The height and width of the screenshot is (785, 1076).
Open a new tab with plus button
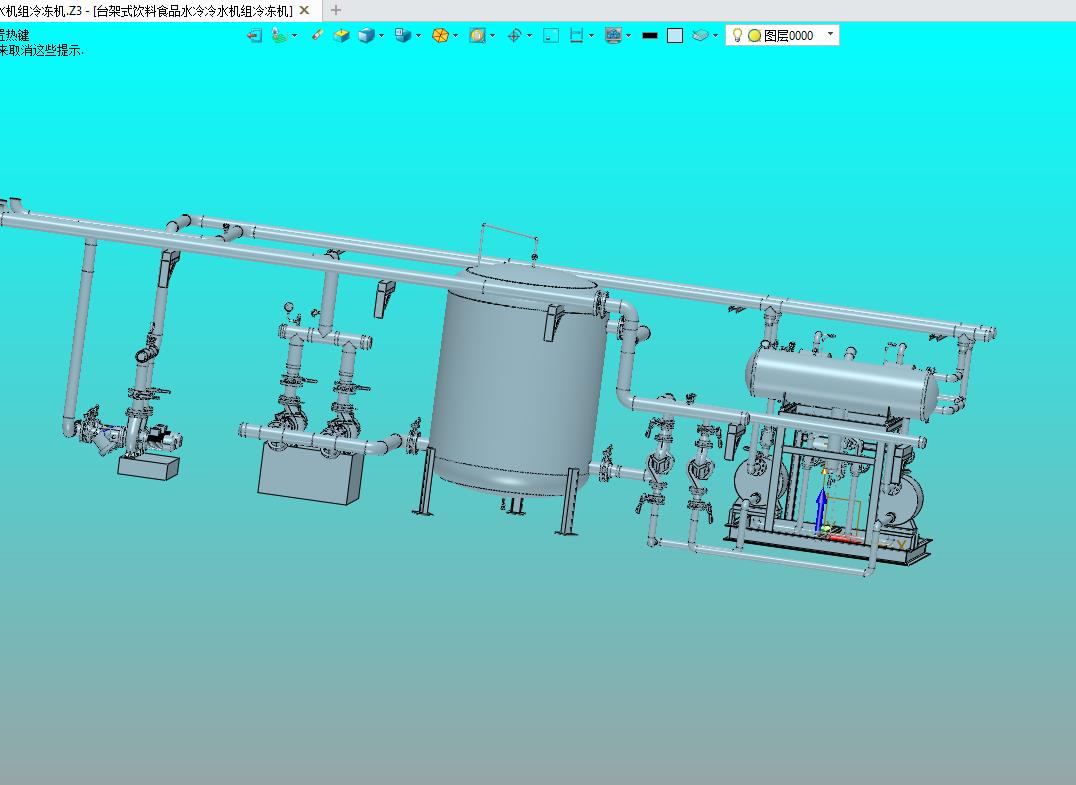point(336,10)
